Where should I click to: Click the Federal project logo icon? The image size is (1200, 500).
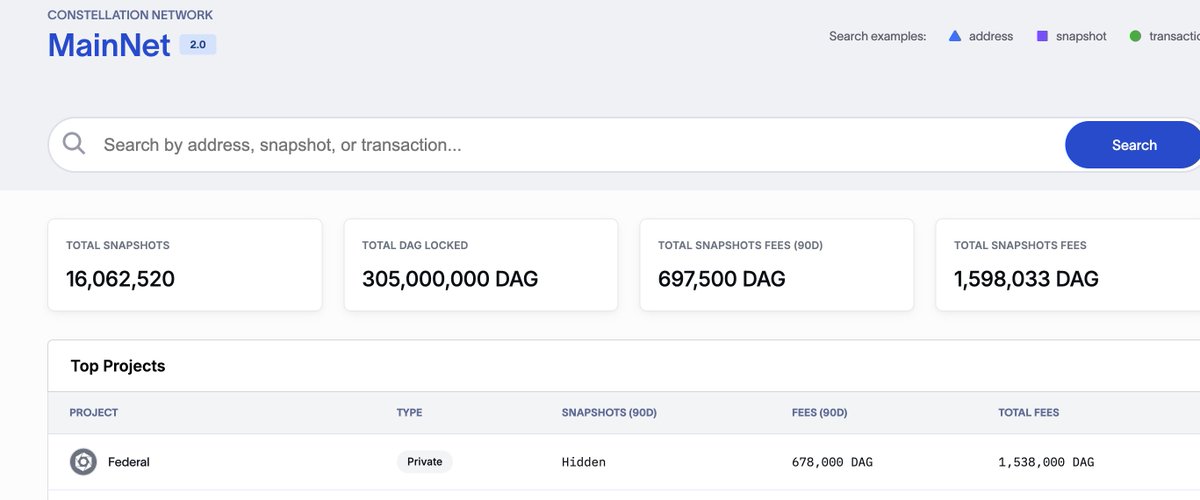(x=83, y=462)
